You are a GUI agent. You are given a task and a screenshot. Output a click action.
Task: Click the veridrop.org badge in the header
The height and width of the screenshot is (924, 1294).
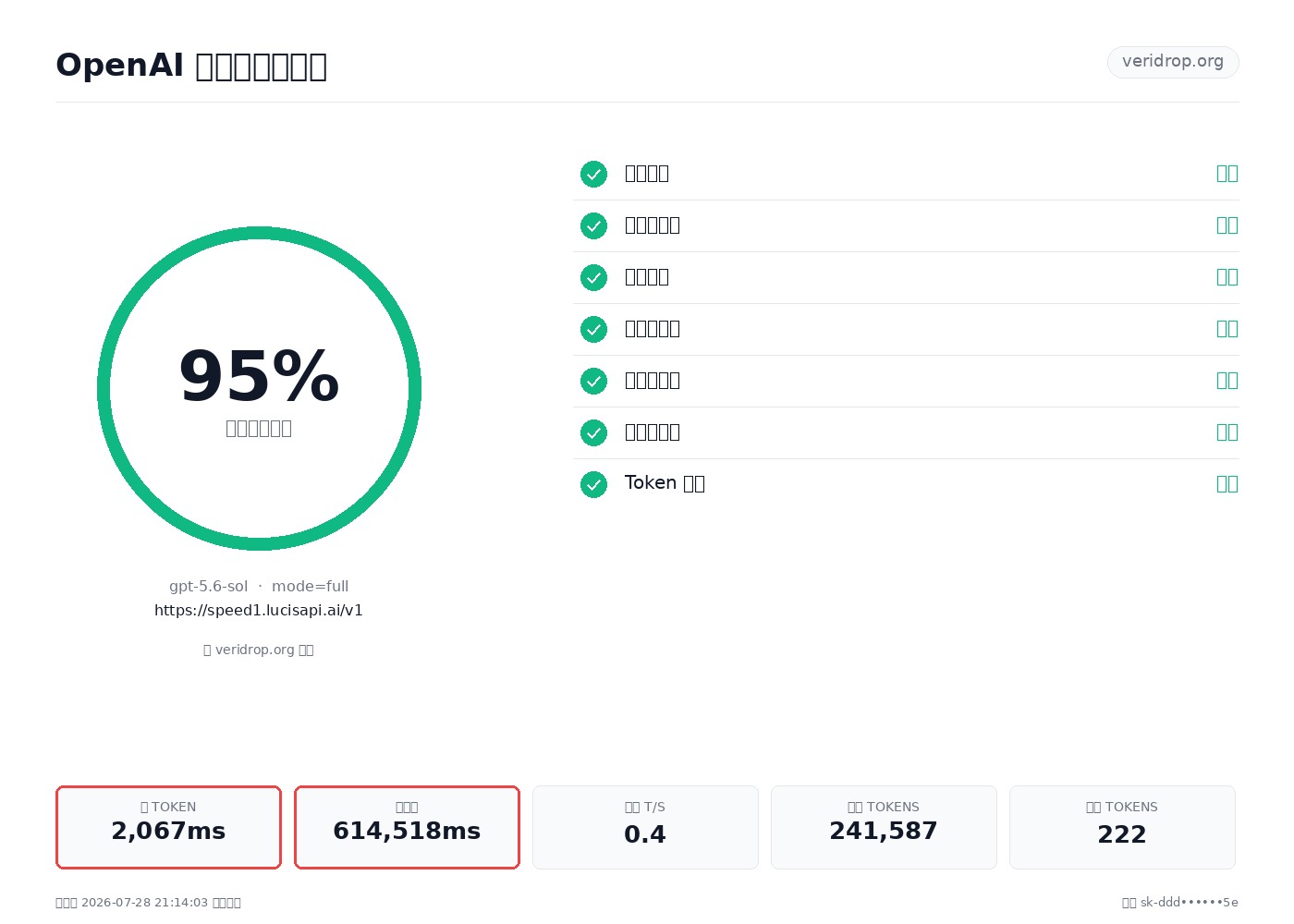(x=1173, y=62)
